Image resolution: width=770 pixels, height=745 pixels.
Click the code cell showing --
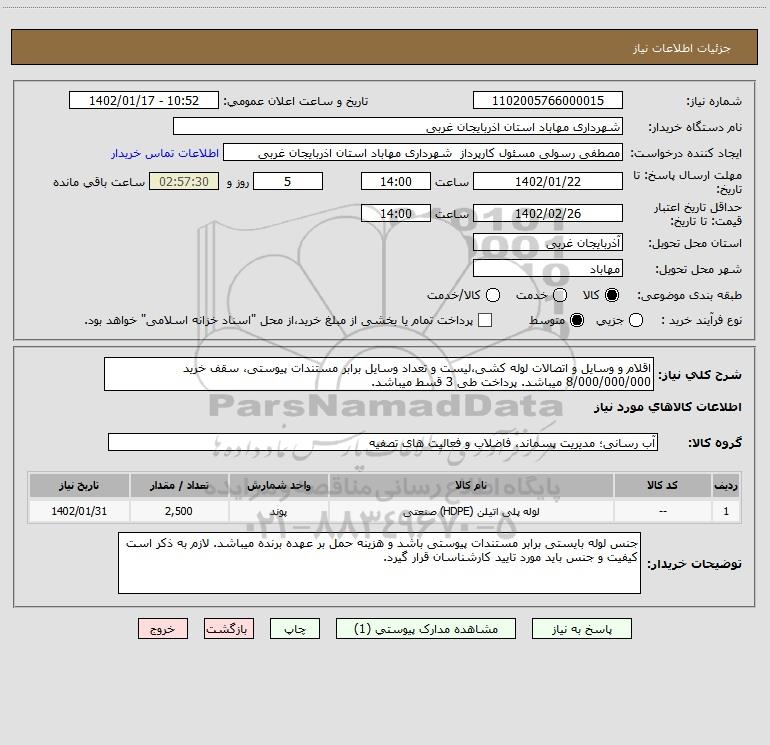pos(662,511)
